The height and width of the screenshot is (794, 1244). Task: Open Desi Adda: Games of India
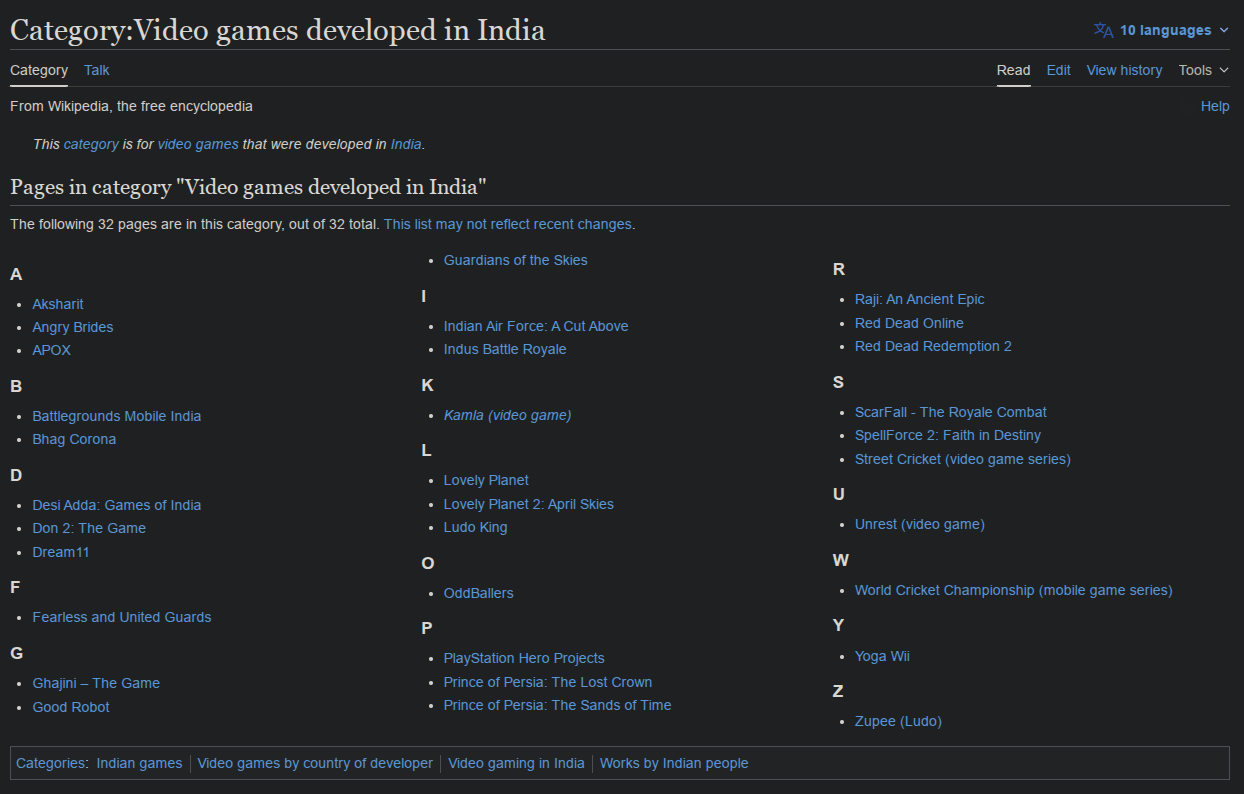pos(117,505)
